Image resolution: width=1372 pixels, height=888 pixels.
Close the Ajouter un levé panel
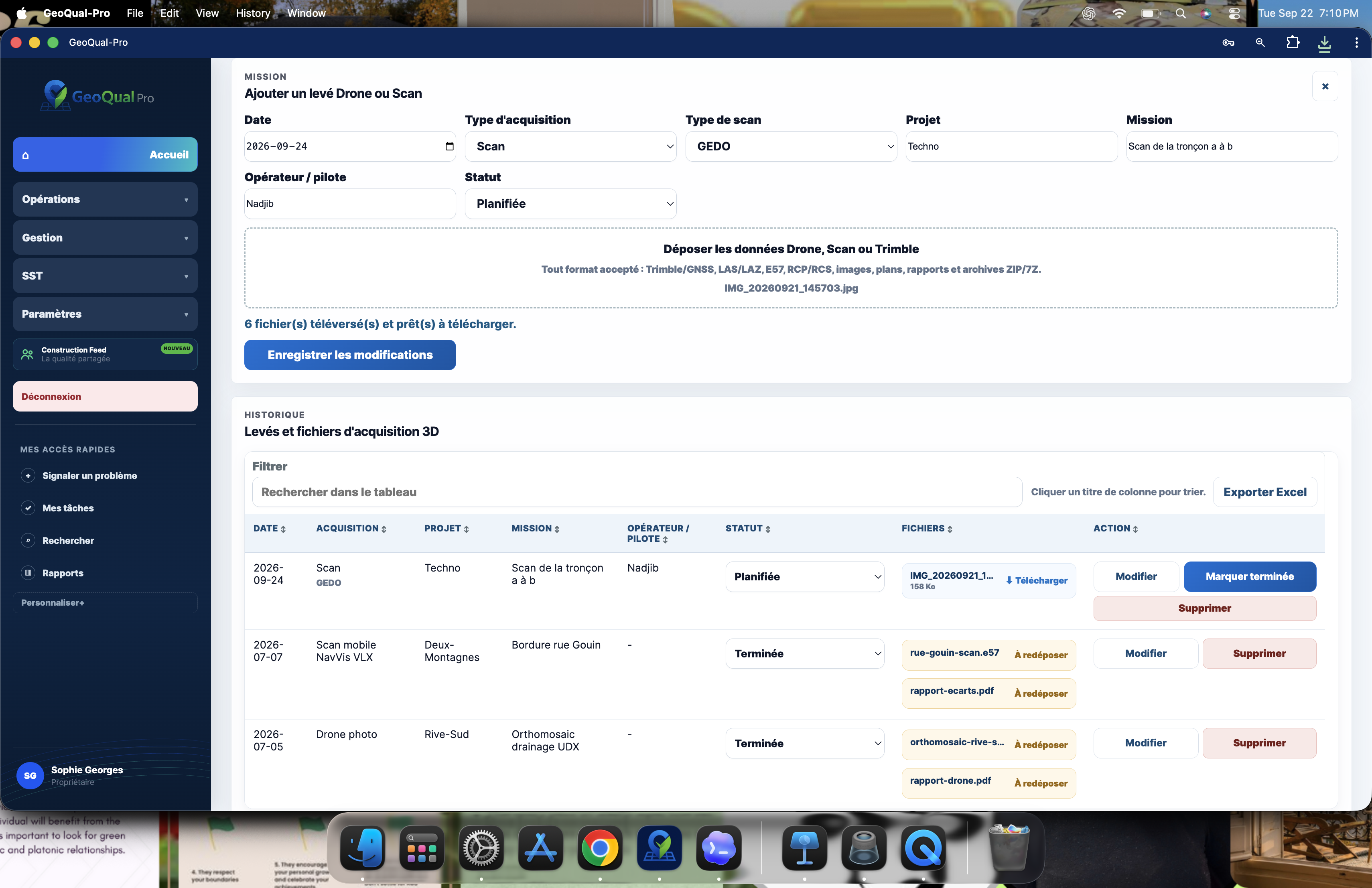coord(1325,87)
